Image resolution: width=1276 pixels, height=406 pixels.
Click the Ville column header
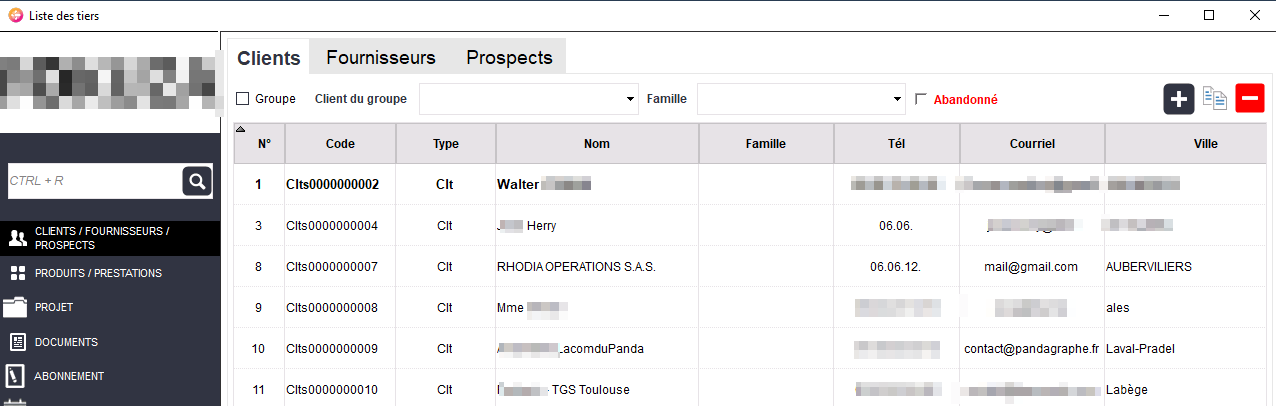(x=1205, y=144)
